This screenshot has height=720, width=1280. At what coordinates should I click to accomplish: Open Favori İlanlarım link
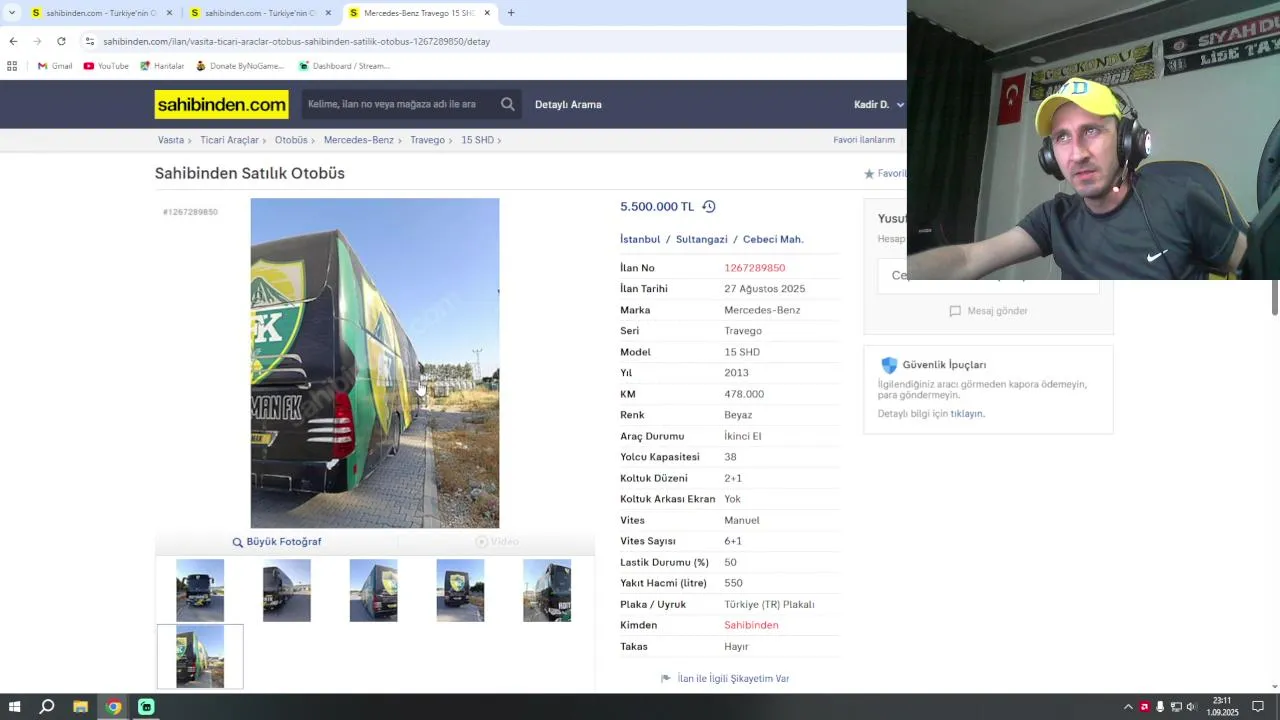point(864,140)
